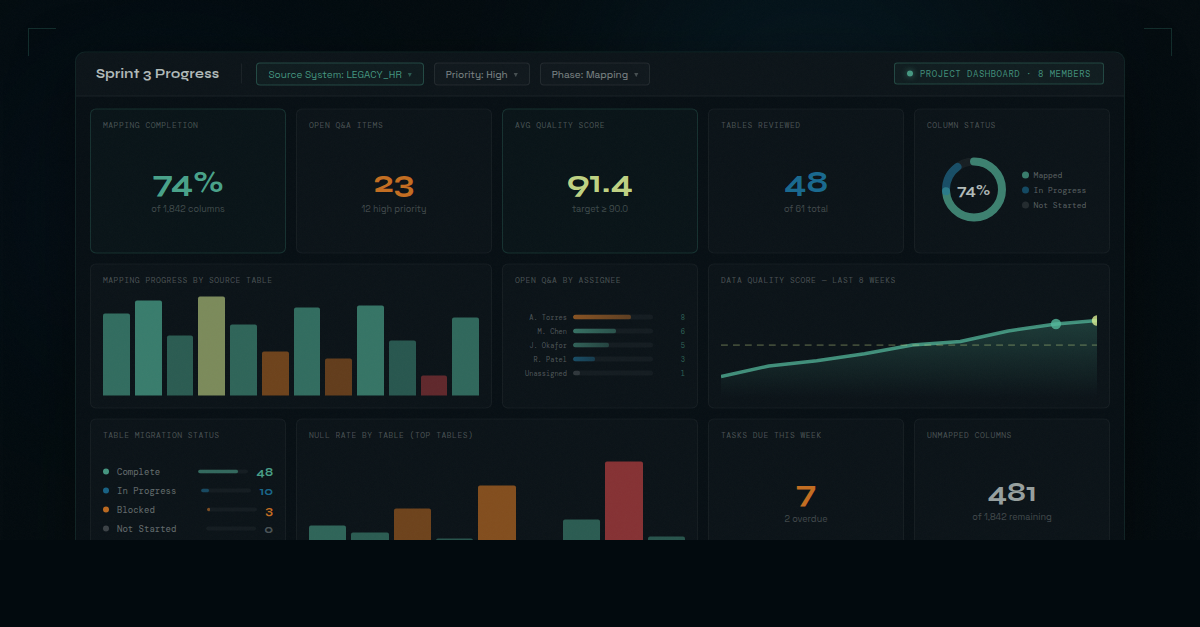Expand the Phase: Mapping dropdown
This screenshot has height=627, width=1200.
[x=594, y=73]
